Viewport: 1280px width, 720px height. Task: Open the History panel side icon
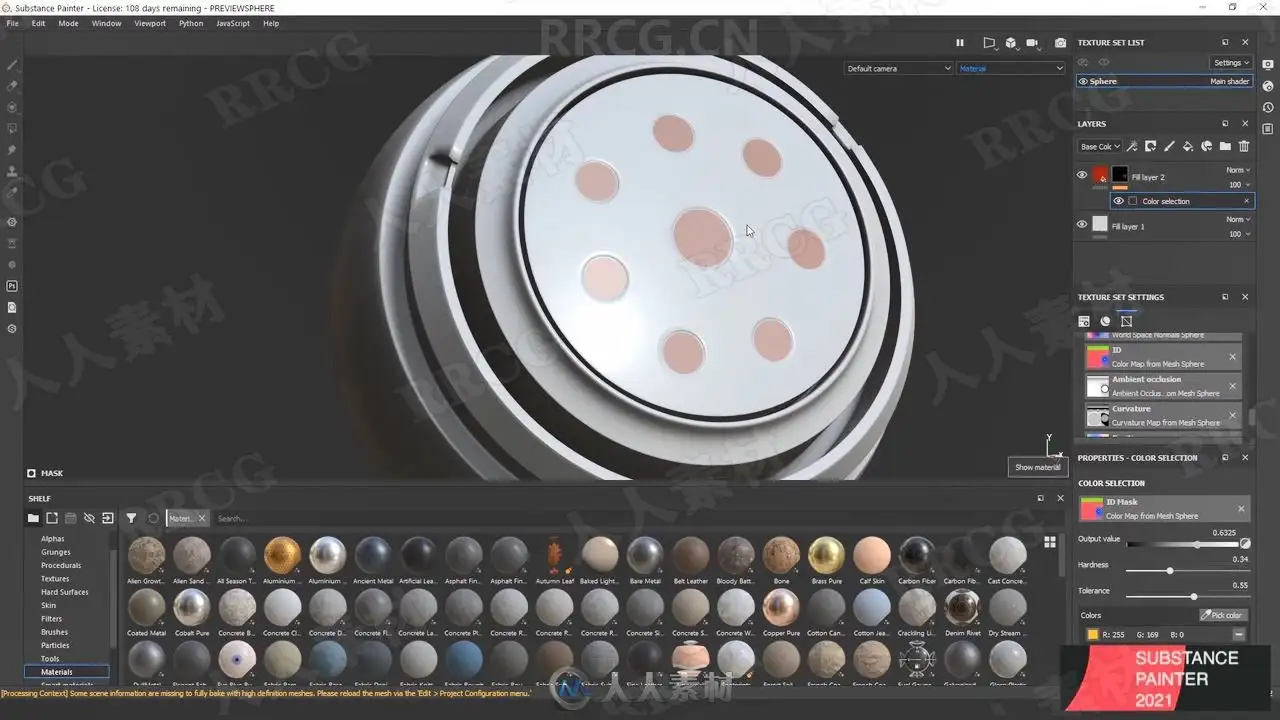(x=1268, y=107)
